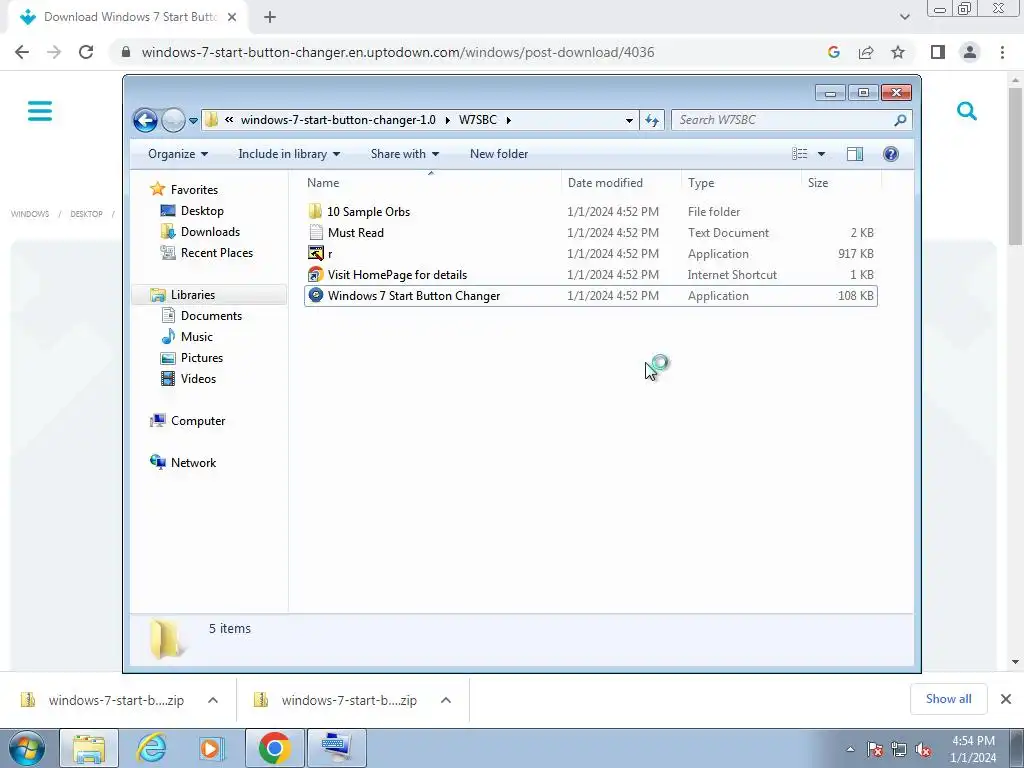
Task: Open the Explorer recent pages history arrow
Action: (x=193, y=121)
